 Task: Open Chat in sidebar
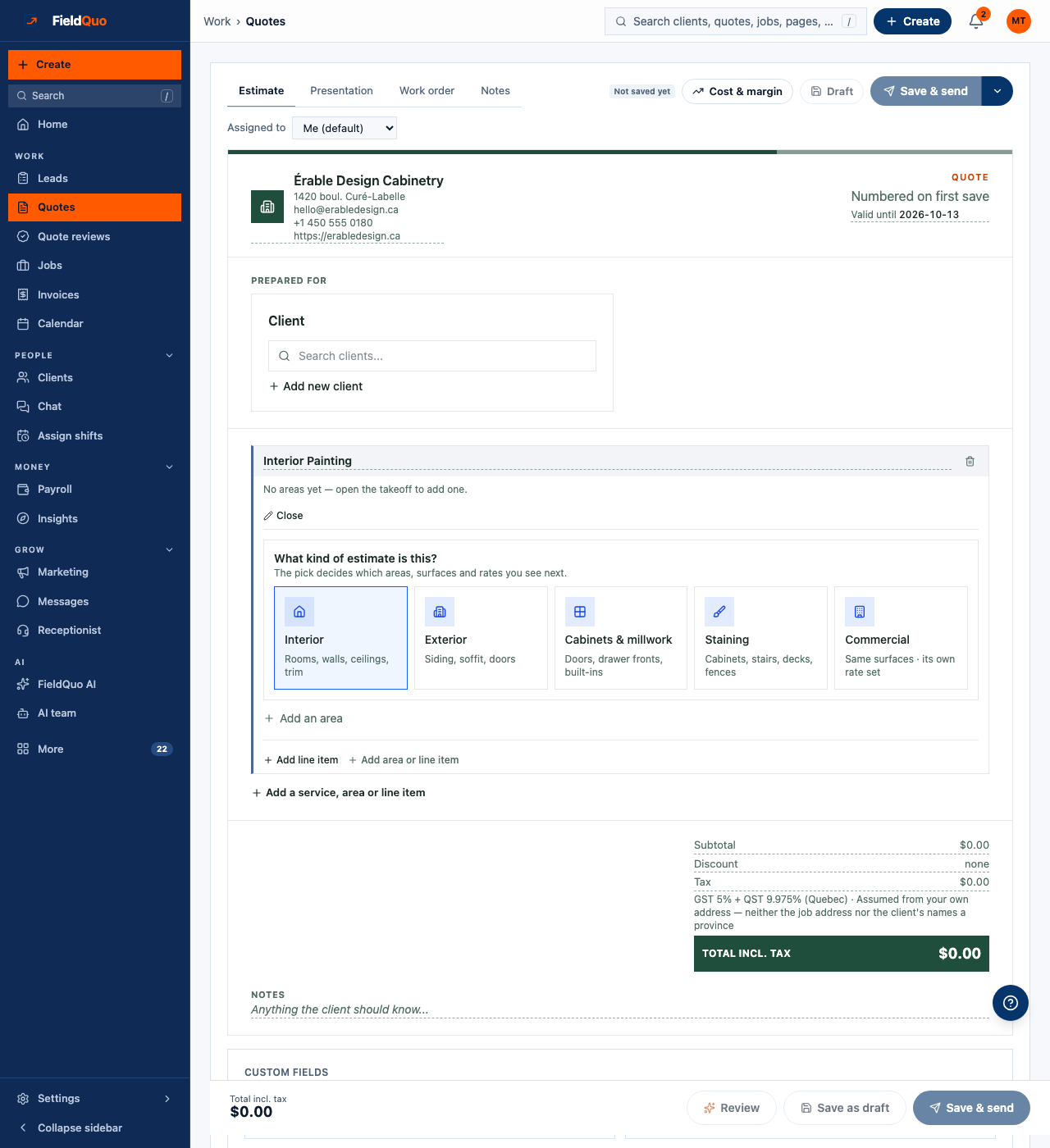tap(94, 407)
